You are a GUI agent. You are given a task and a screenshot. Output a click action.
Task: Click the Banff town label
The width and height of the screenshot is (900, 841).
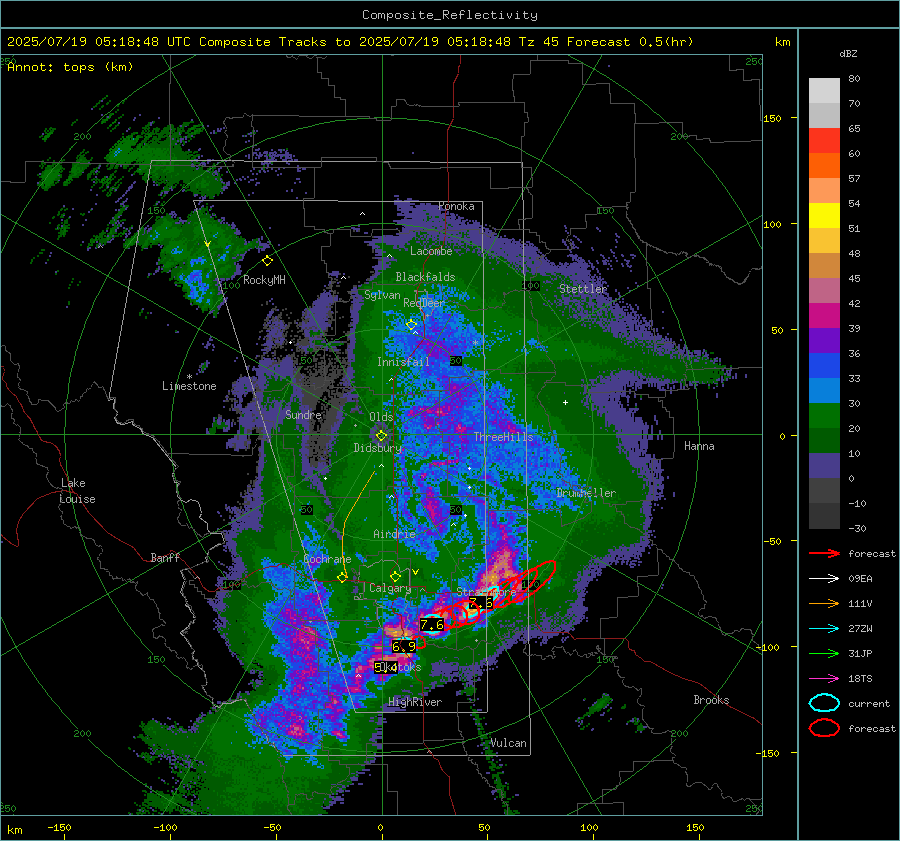(165, 558)
